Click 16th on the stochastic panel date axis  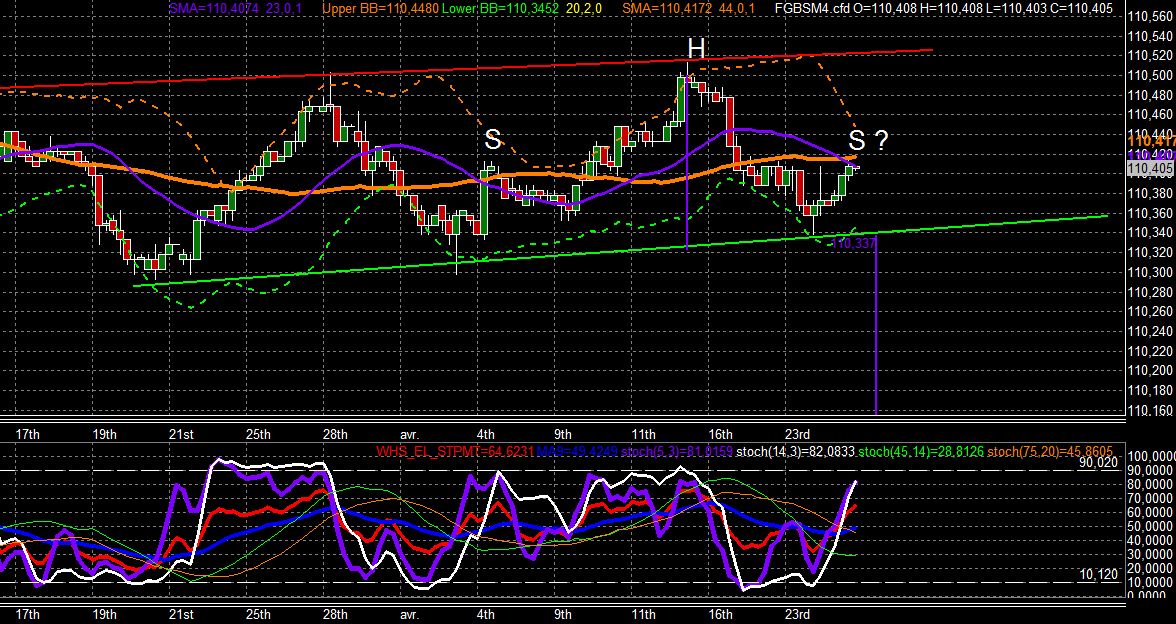(720, 615)
